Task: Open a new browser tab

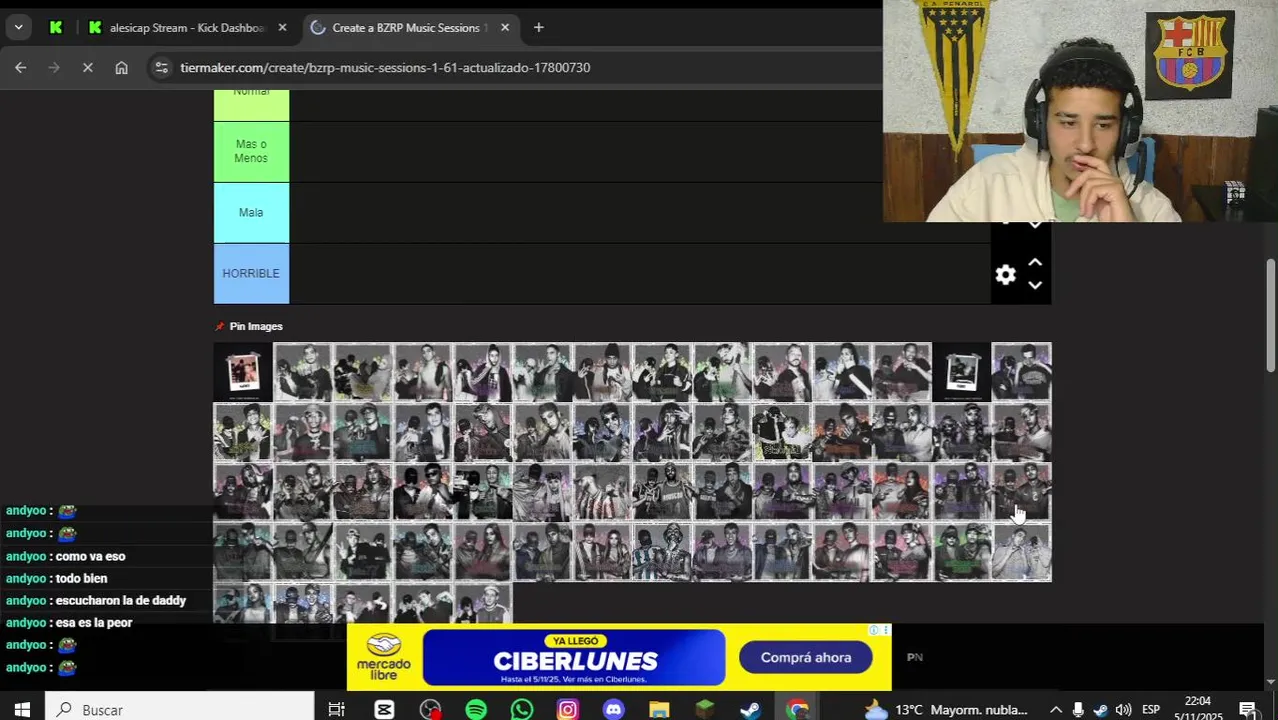Action: click(x=538, y=27)
